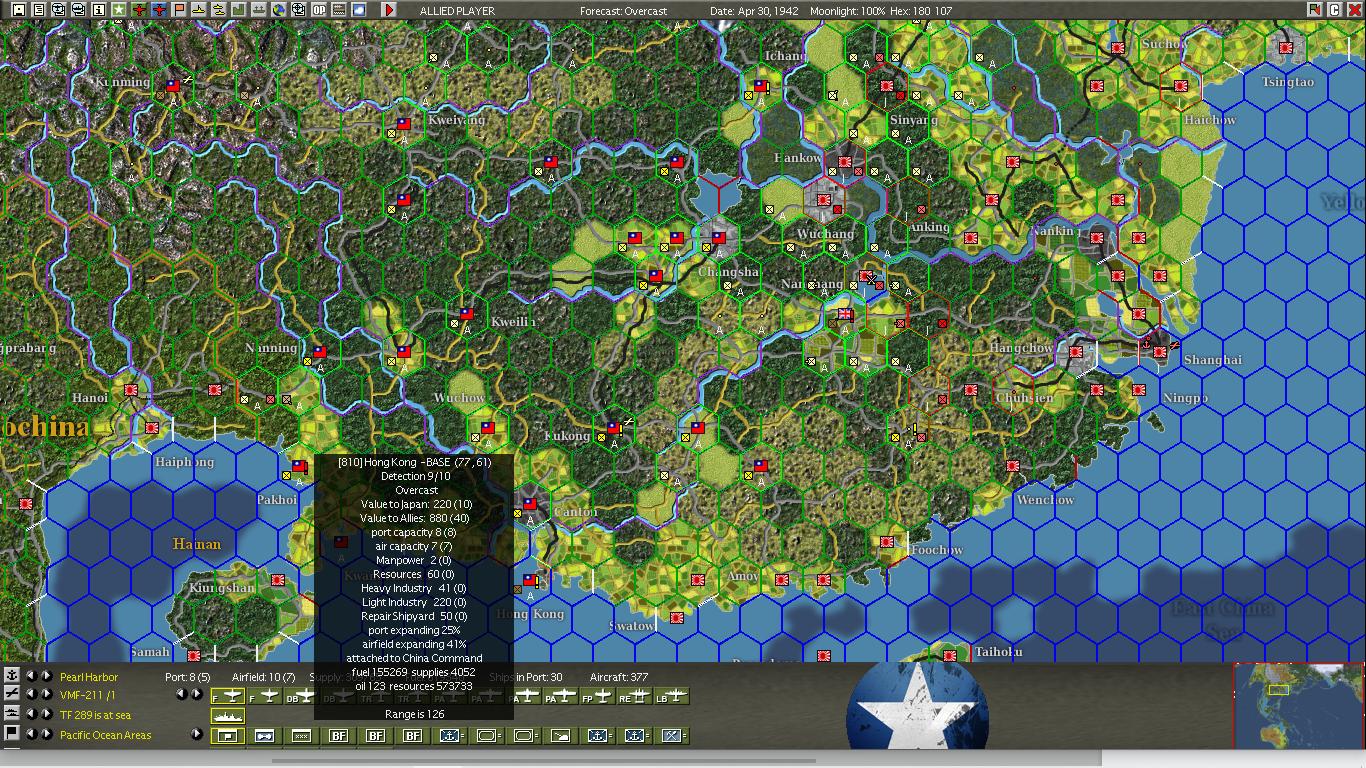Viewport: 1366px width, 768px height.
Task: Select the flag unit above Hong Kong label
Action: click(530, 580)
